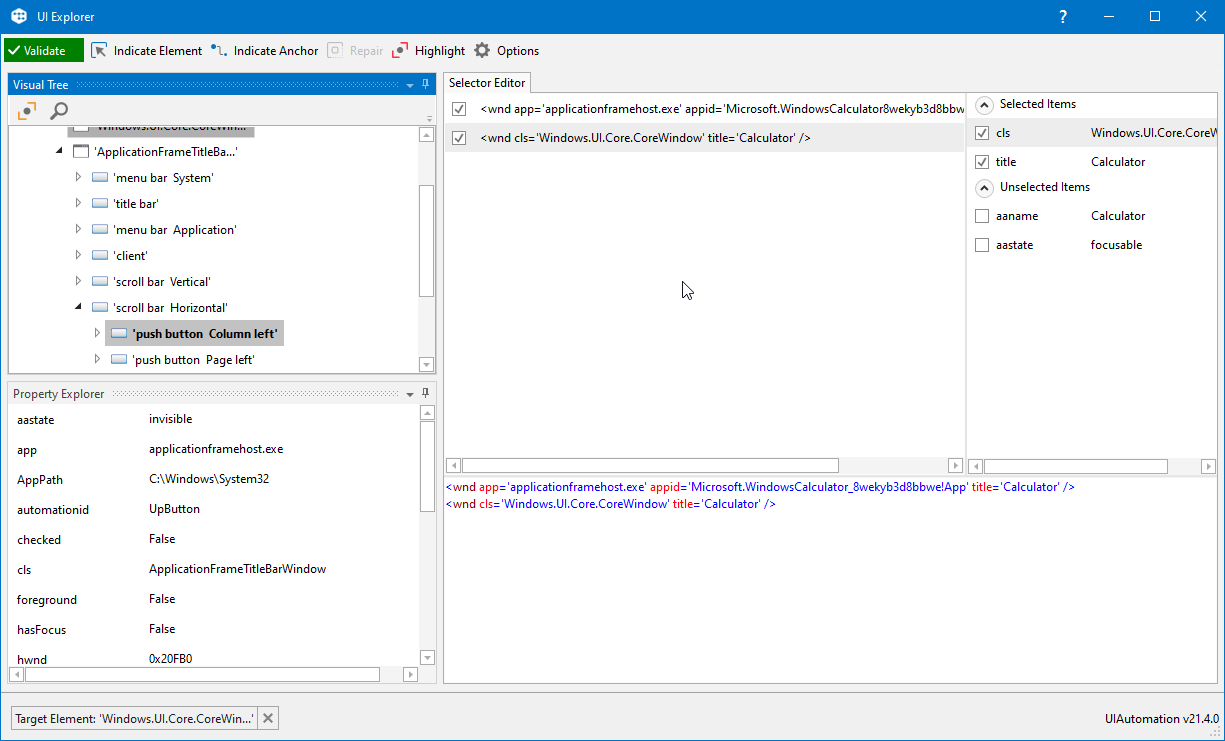Open the help question mark in title bar

1063,16
